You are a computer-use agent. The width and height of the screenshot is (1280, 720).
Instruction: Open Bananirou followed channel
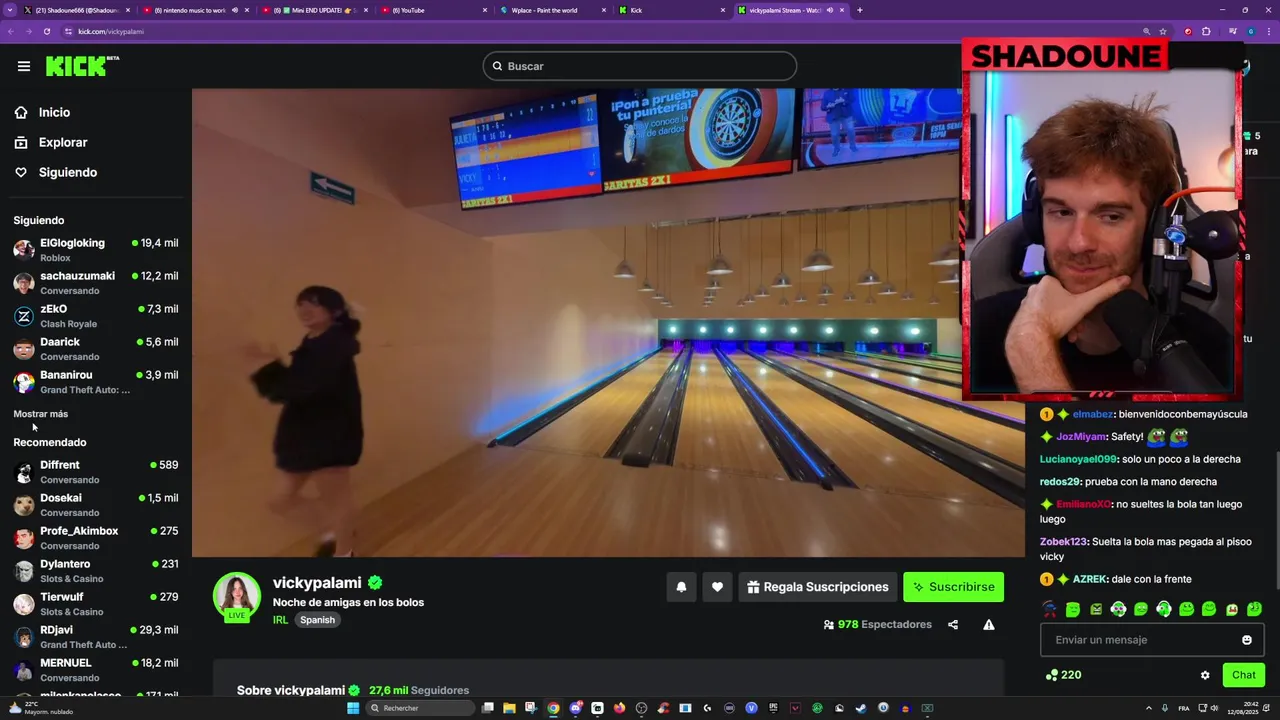click(96, 382)
